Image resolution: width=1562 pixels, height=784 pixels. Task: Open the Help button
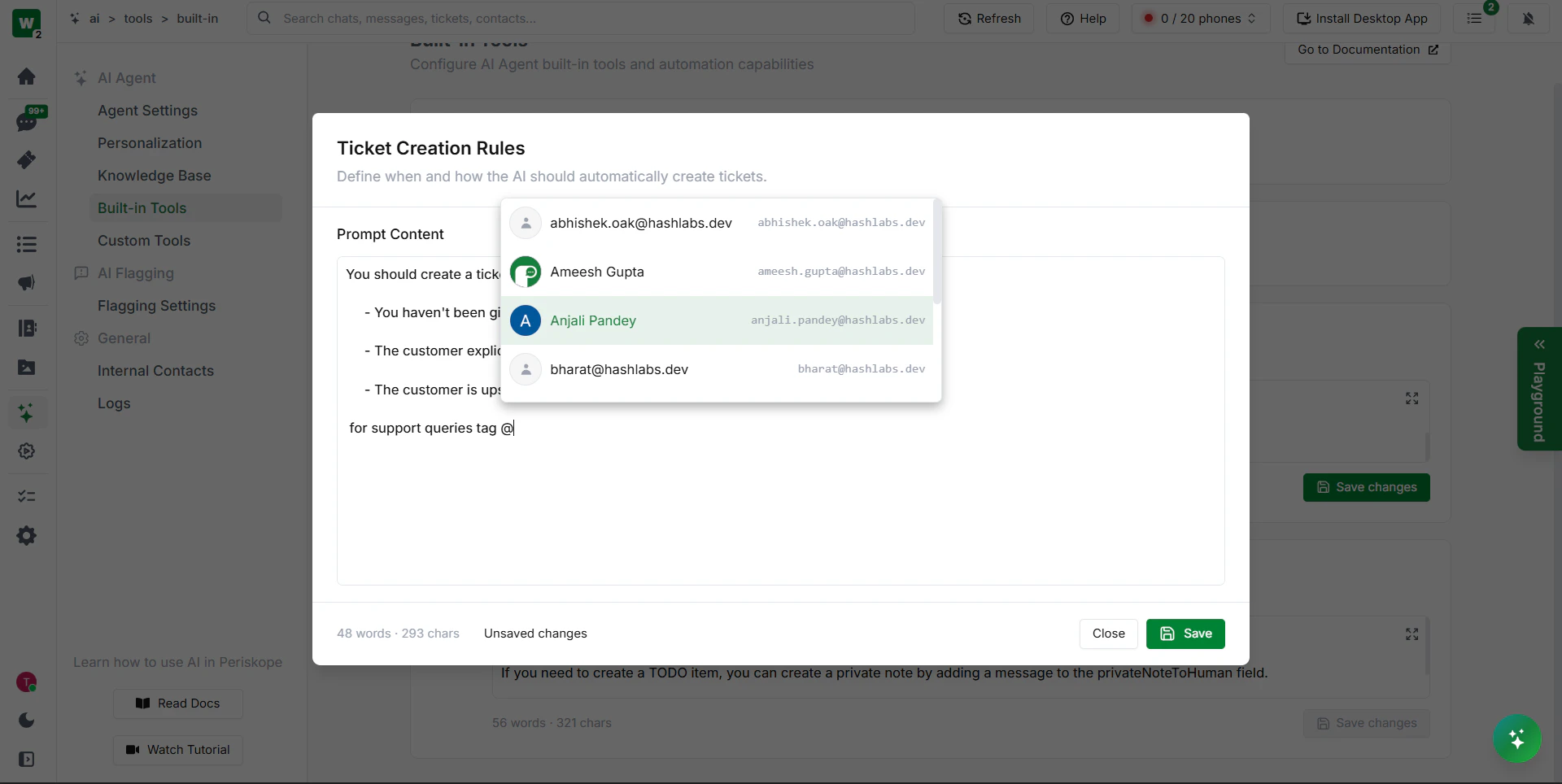[x=1083, y=19]
